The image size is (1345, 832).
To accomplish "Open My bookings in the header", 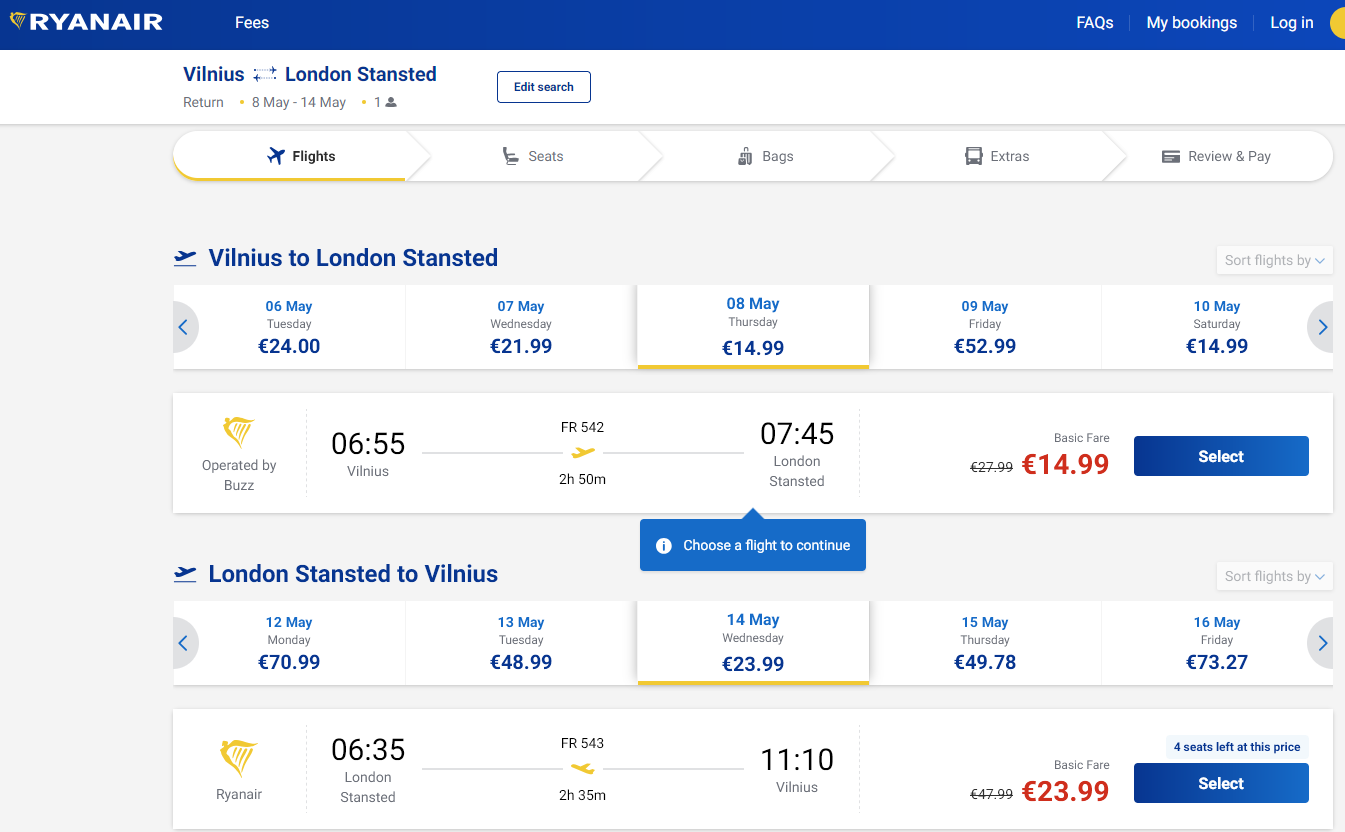I will [x=1191, y=23].
